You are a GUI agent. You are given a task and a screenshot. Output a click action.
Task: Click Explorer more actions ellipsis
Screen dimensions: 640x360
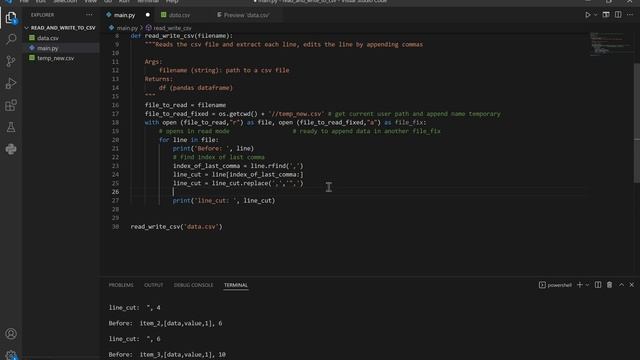click(89, 15)
